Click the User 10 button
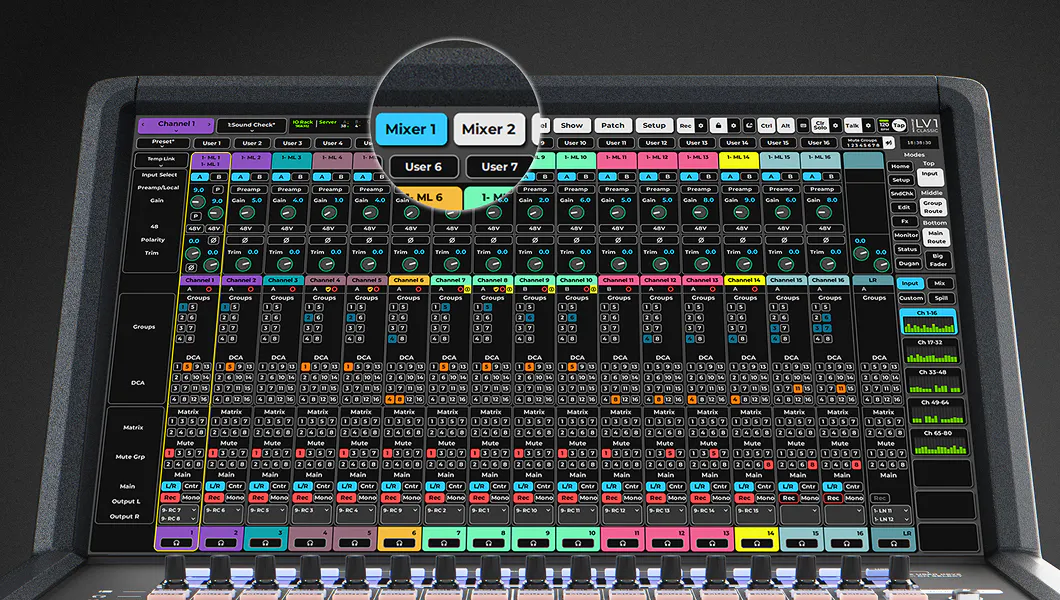Screen dimensions: 1060x600 pyautogui.click(x=575, y=143)
